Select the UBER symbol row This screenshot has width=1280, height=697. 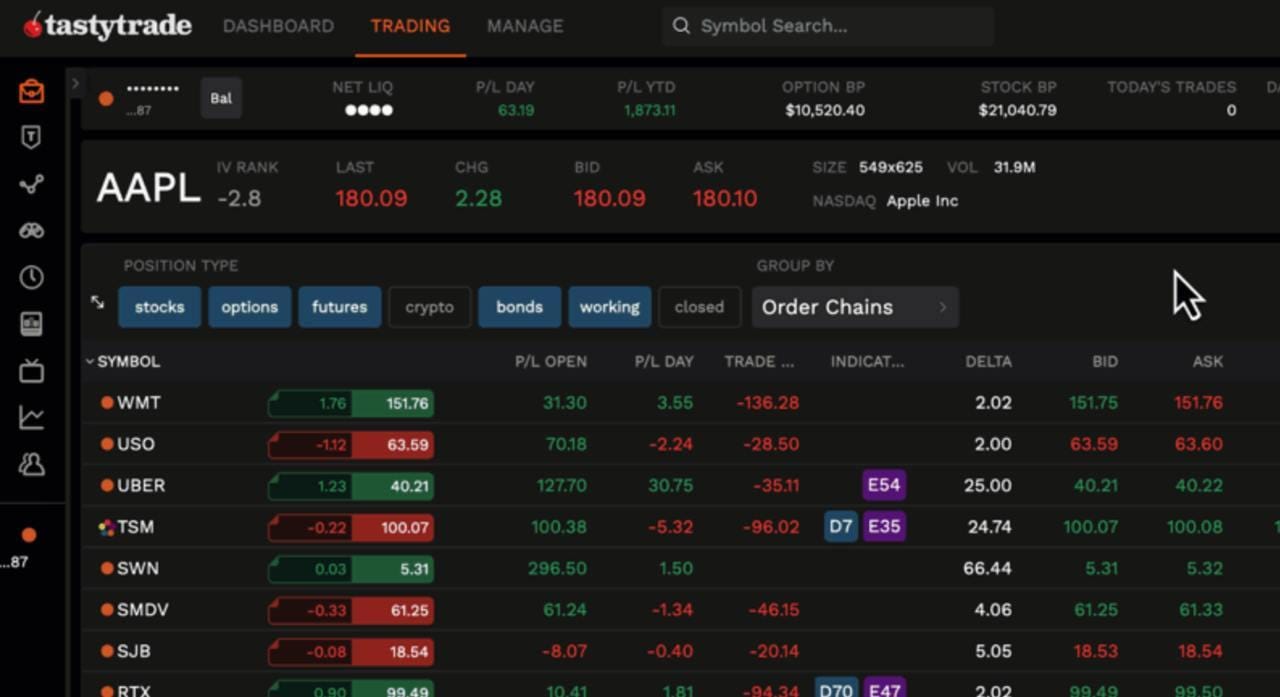click(680, 485)
